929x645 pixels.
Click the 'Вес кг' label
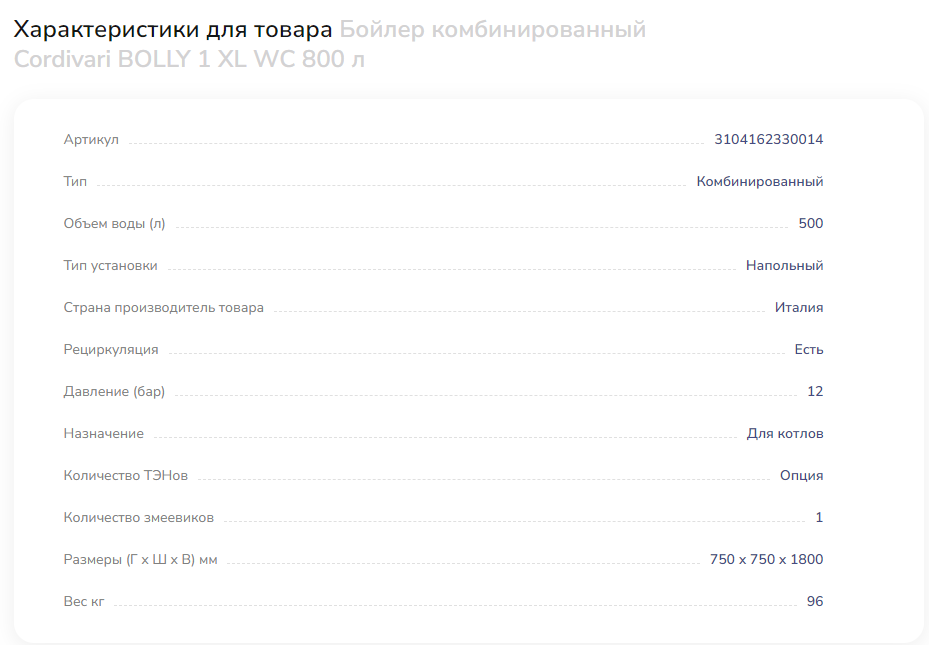point(84,602)
